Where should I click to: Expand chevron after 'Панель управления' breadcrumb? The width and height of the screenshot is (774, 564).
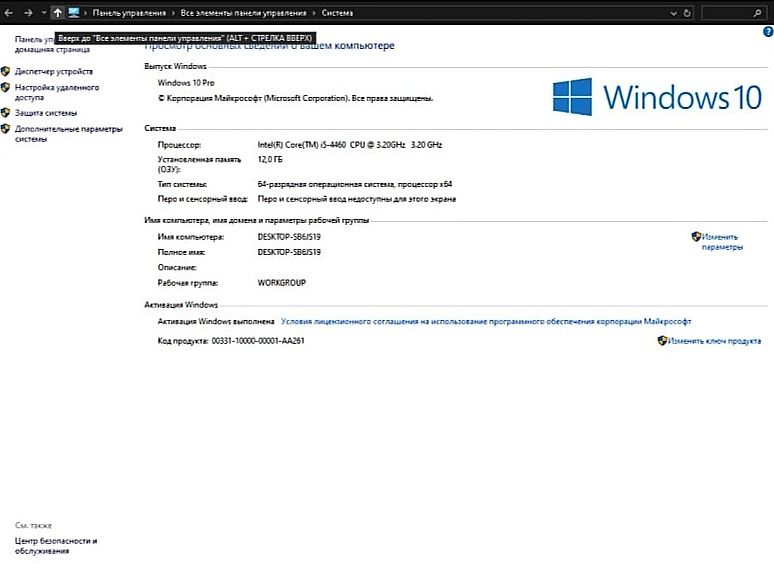coord(173,13)
